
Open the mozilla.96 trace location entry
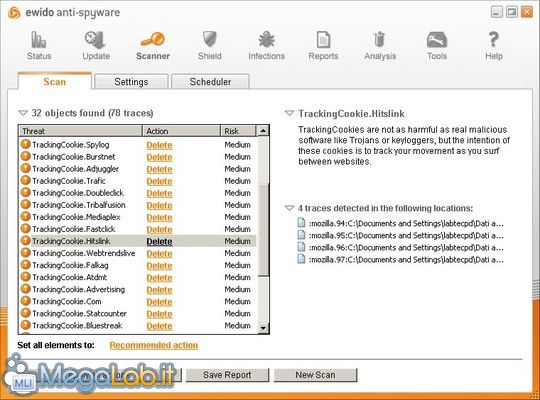[x=401, y=247]
